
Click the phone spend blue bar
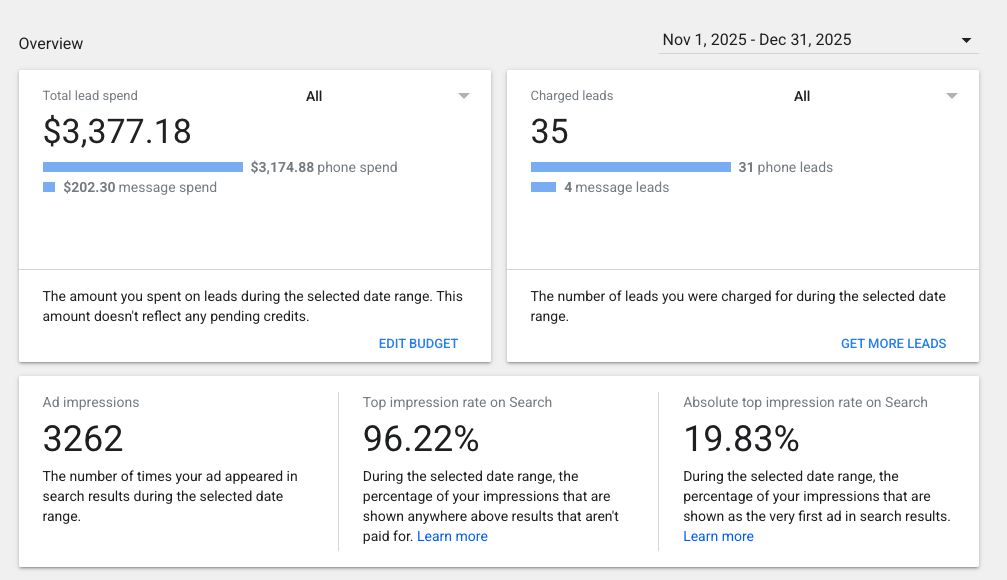pyautogui.click(x=143, y=167)
